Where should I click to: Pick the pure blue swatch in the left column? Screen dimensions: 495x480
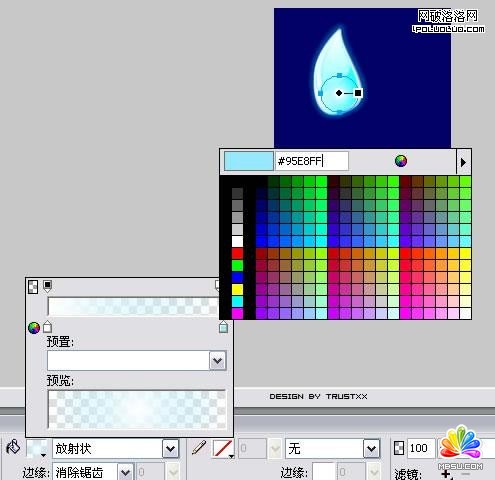237,277
